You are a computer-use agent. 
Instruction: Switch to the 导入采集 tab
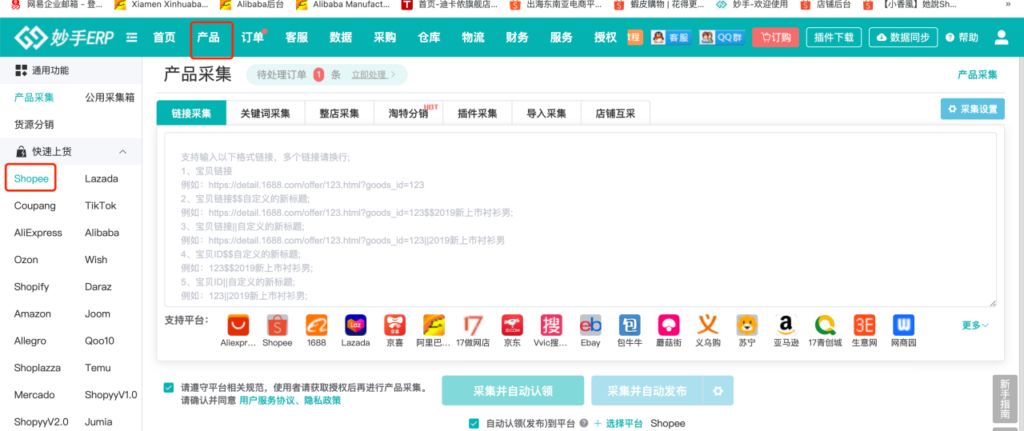[547, 113]
